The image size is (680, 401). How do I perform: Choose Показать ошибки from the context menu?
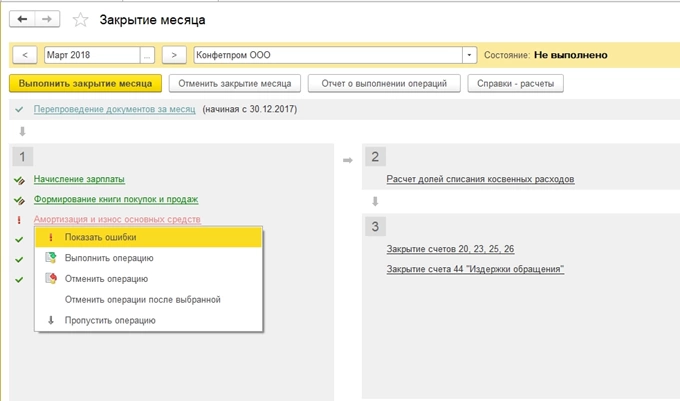click(x=149, y=237)
